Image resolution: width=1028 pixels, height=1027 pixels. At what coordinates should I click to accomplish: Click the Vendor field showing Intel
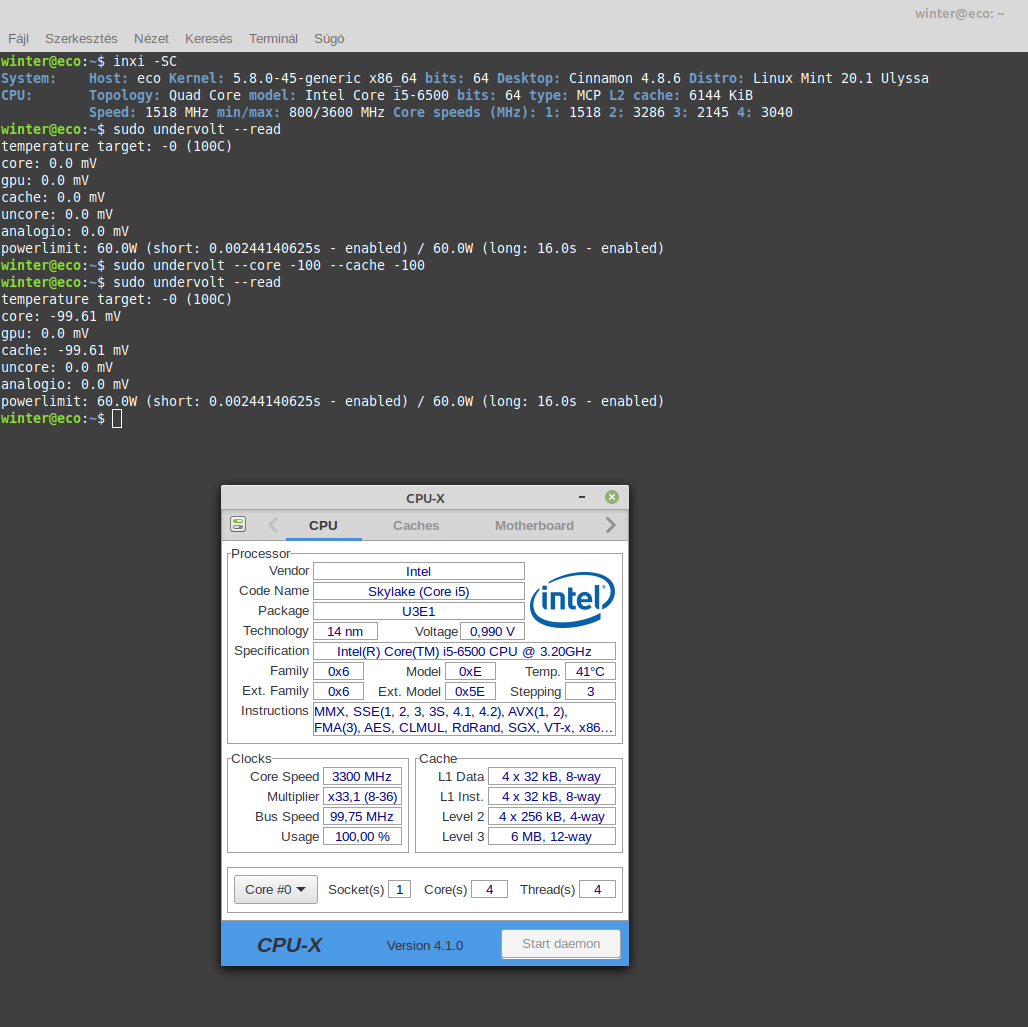(x=418, y=571)
